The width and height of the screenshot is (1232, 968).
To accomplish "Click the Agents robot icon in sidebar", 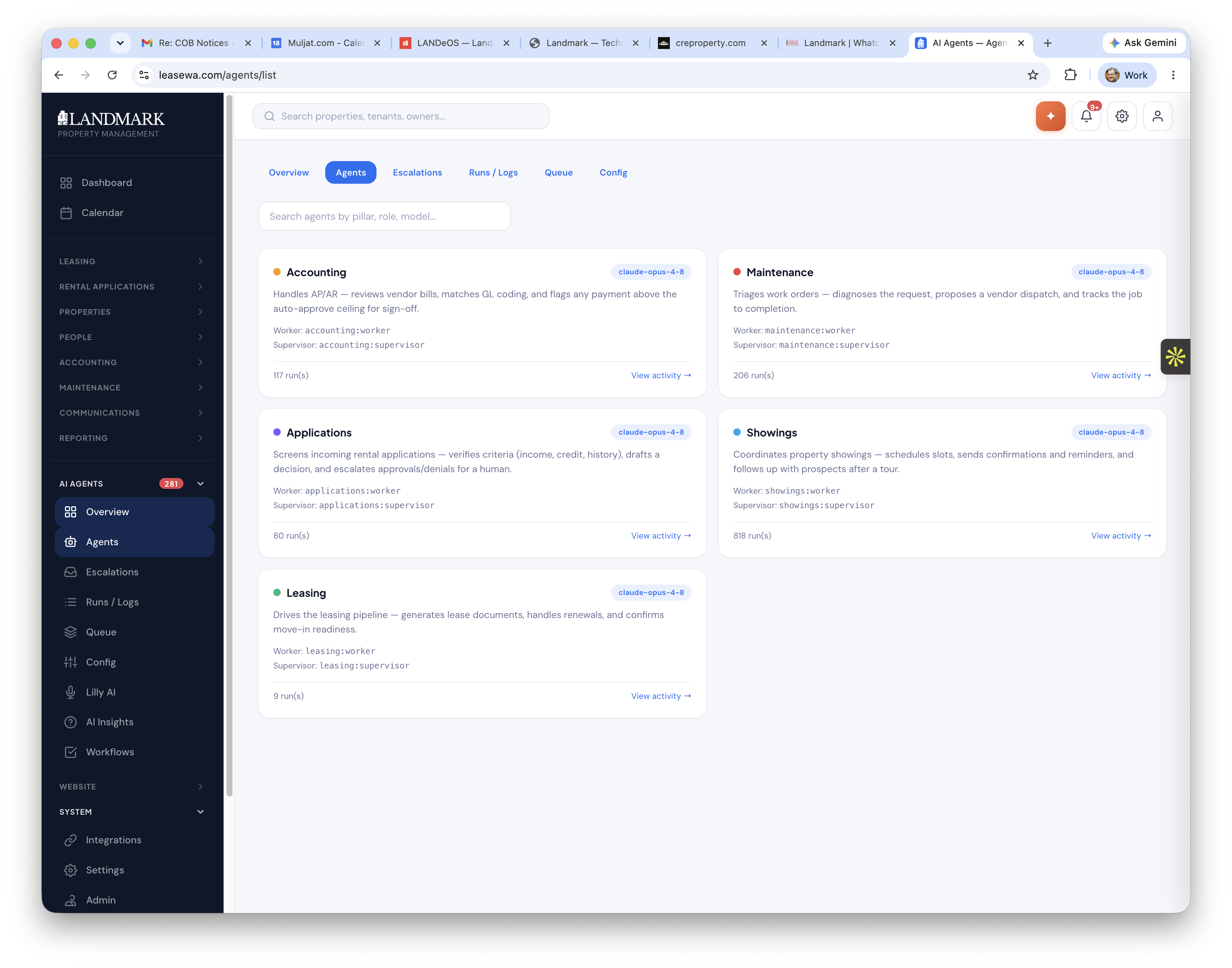I will [x=70, y=542].
